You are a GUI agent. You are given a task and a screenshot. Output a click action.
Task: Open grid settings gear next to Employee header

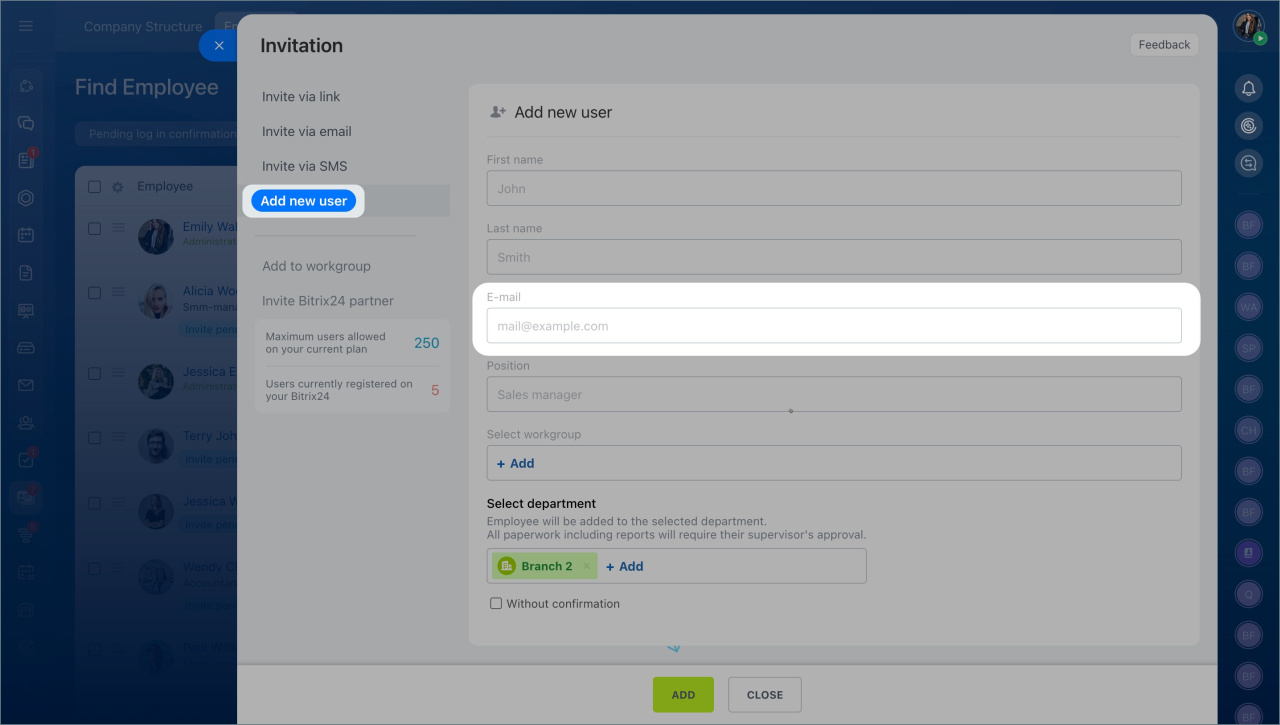pyautogui.click(x=117, y=187)
